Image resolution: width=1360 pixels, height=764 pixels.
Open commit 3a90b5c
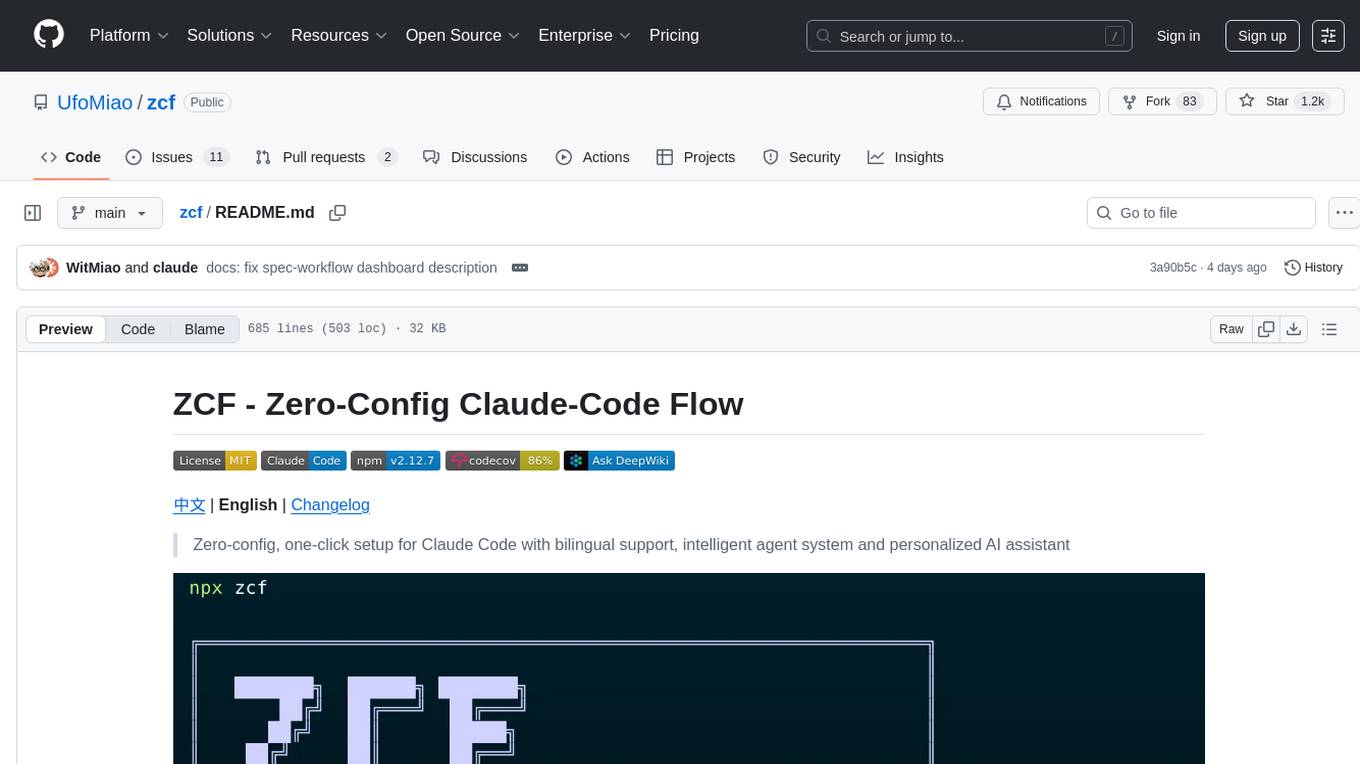1173,268
